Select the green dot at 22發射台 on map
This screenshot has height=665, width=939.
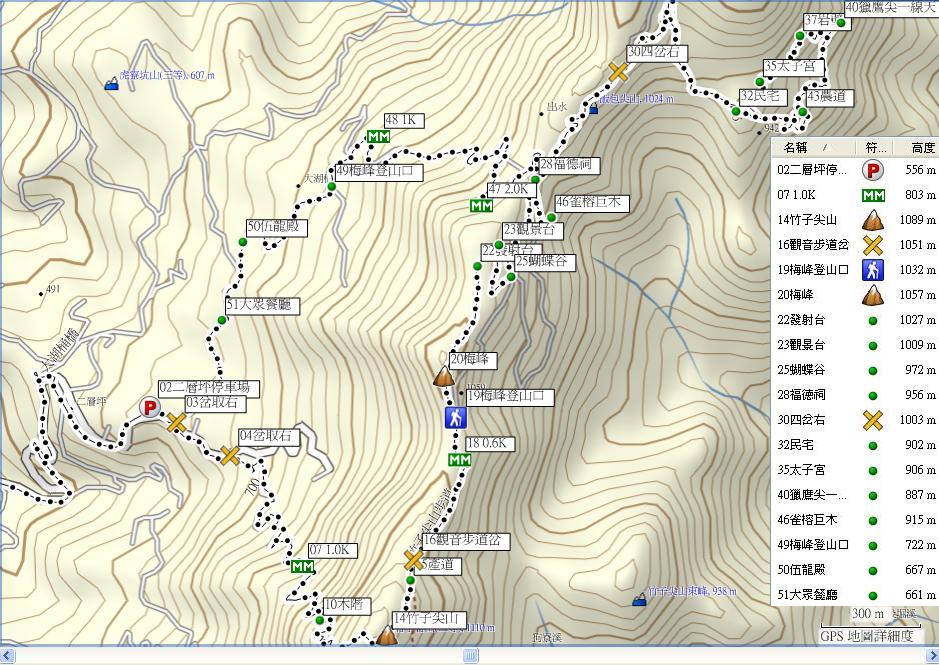477,266
